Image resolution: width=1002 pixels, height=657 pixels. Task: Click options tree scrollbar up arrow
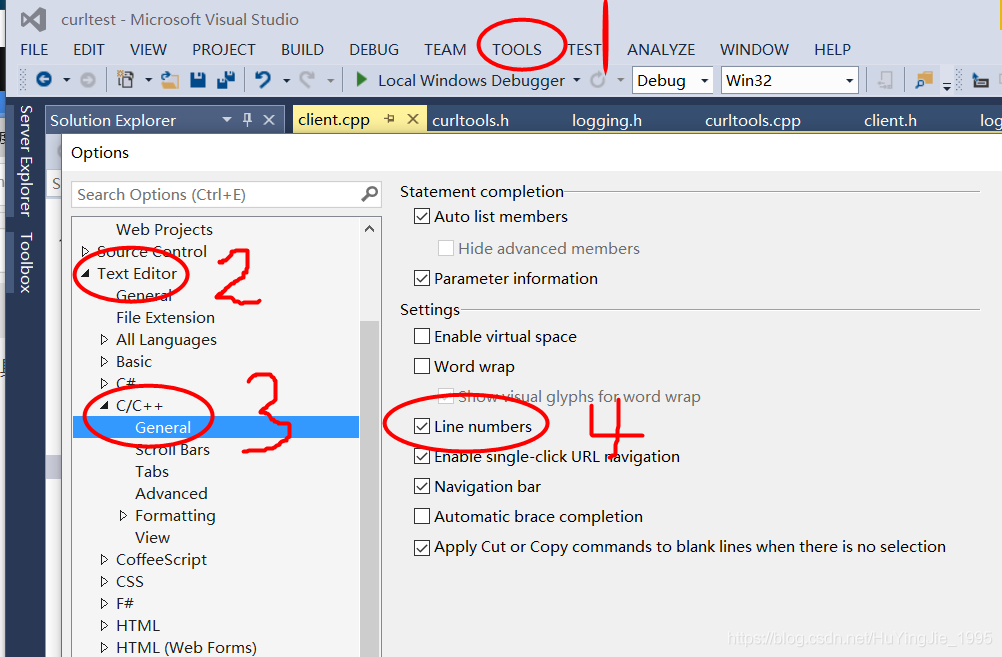(x=369, y=229)
